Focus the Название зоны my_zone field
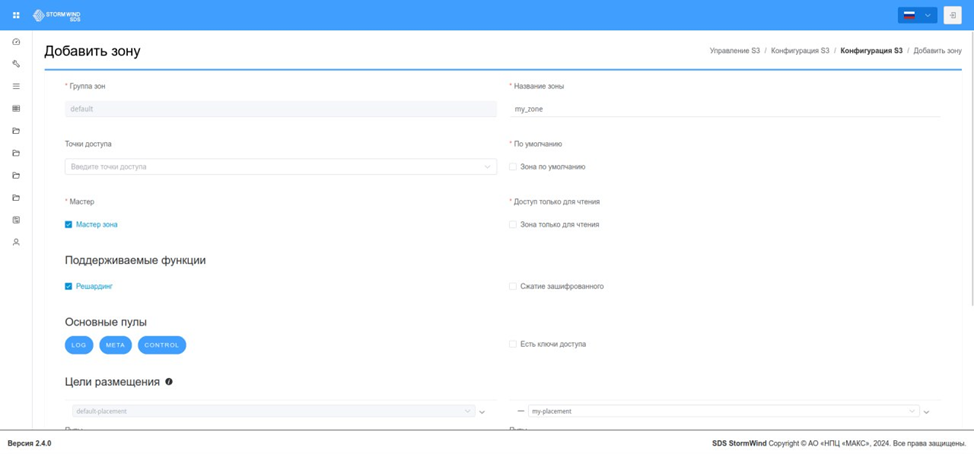The image size is (974, 454). pos(724,109)
